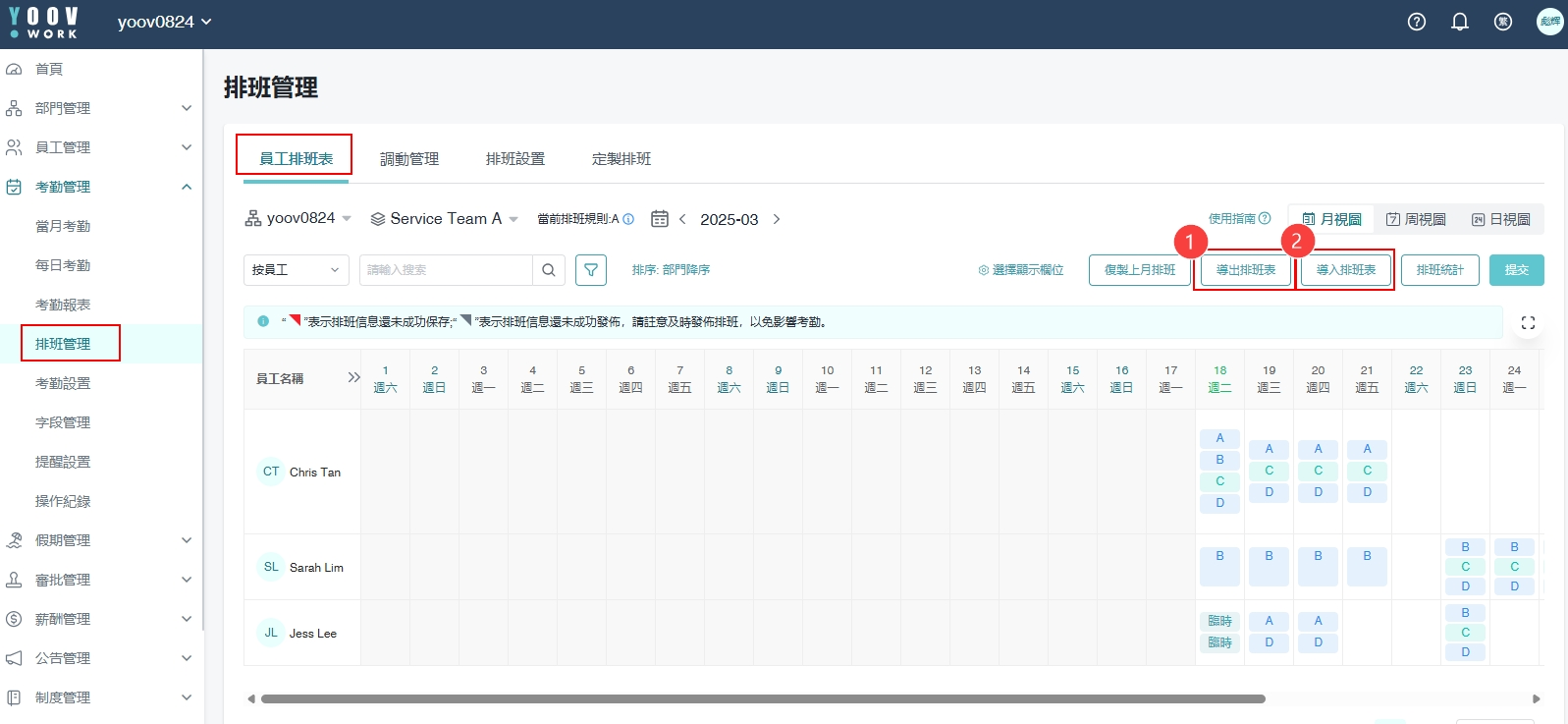Viewport: 1568px width, 724px height.
Task: Click the 提交 submit button
Action: (1516, 270)
